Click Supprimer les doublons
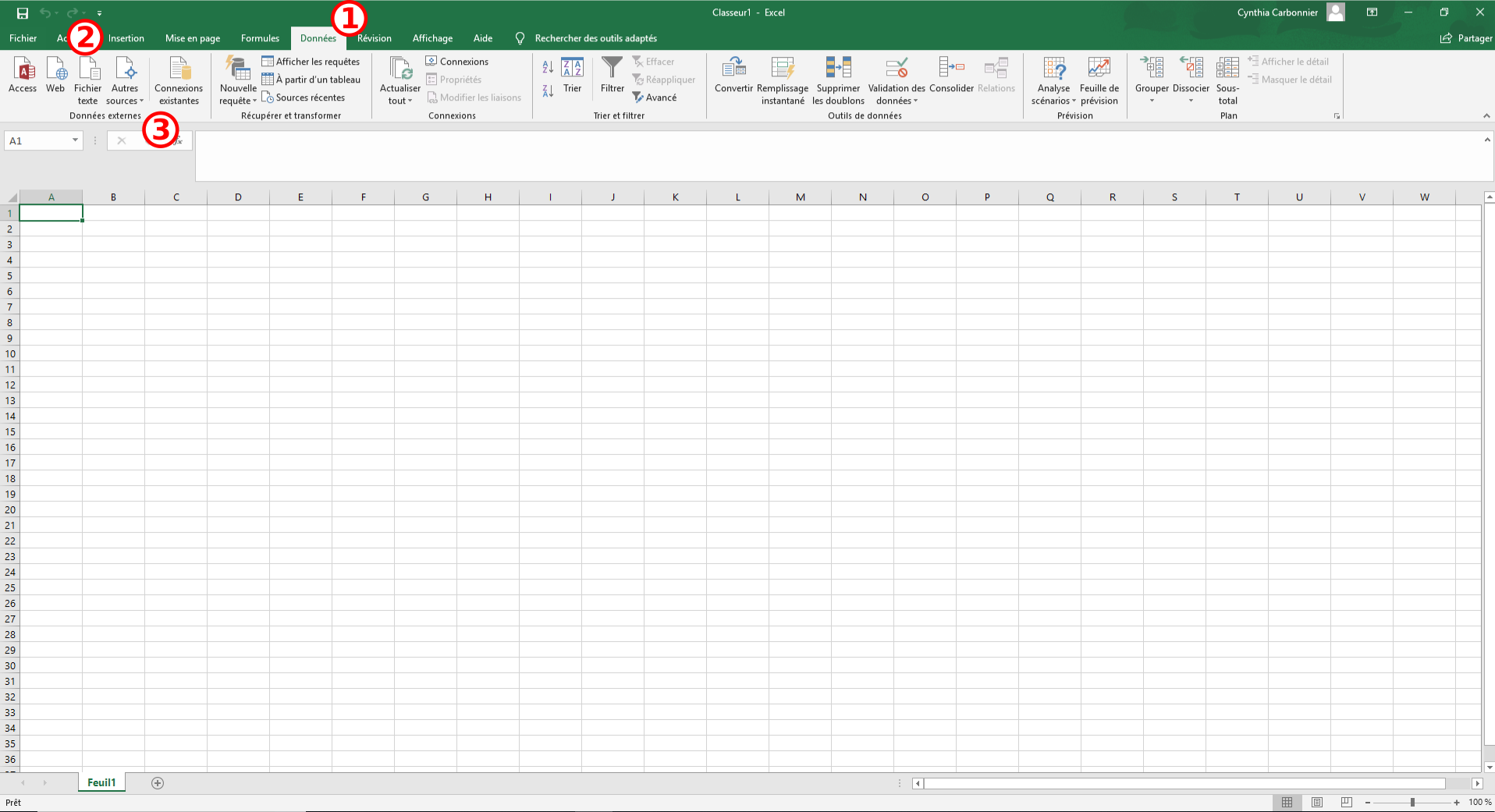This screenshot has width=1495, height=812. point(839,80)
